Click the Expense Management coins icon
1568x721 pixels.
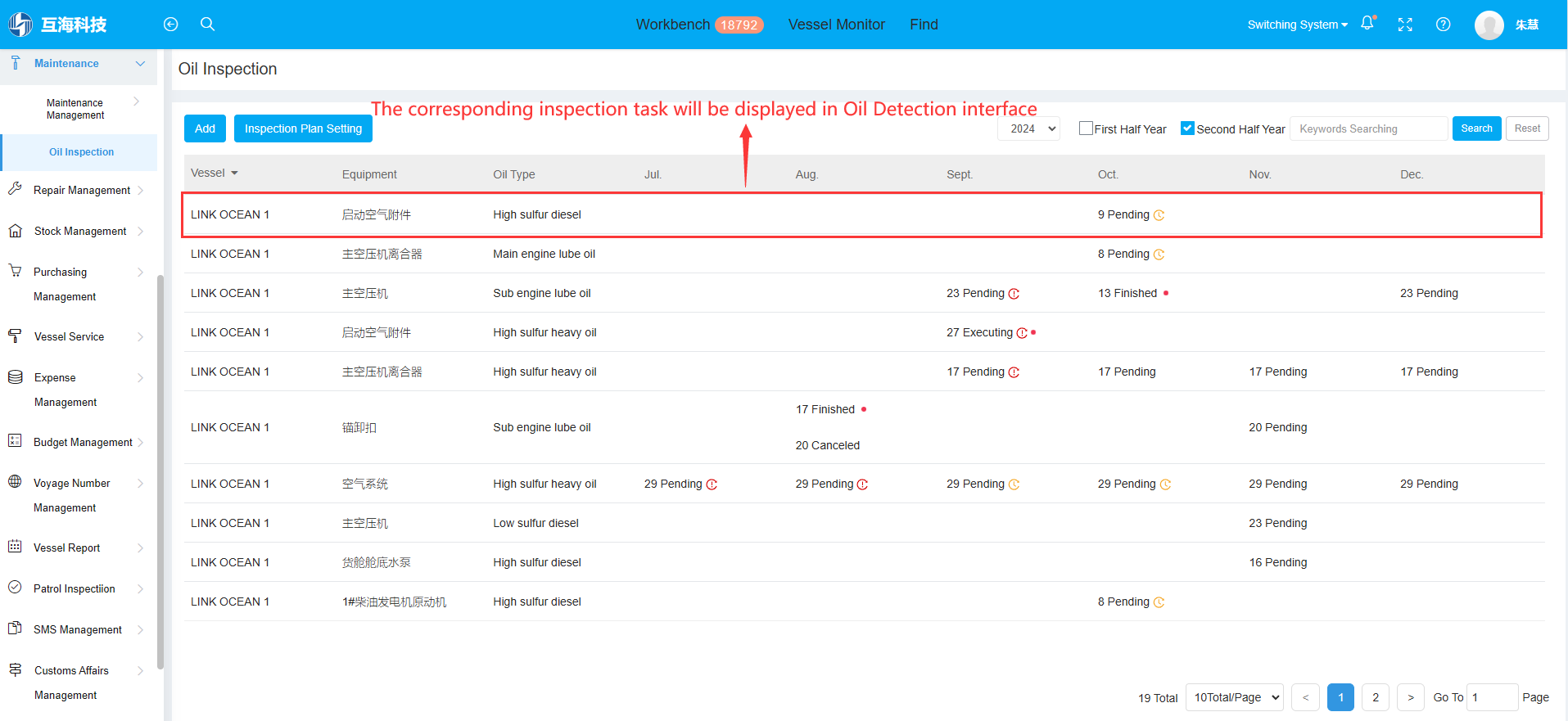pyautogui.click(x=15, y=376)
